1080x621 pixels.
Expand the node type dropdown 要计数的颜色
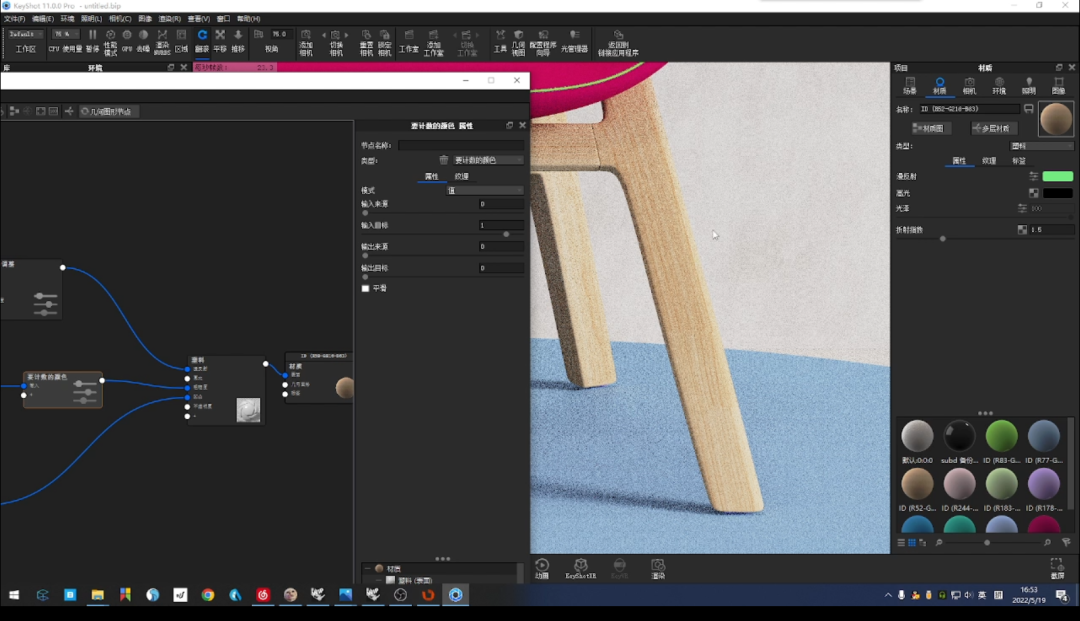click(x=488, y=160)
